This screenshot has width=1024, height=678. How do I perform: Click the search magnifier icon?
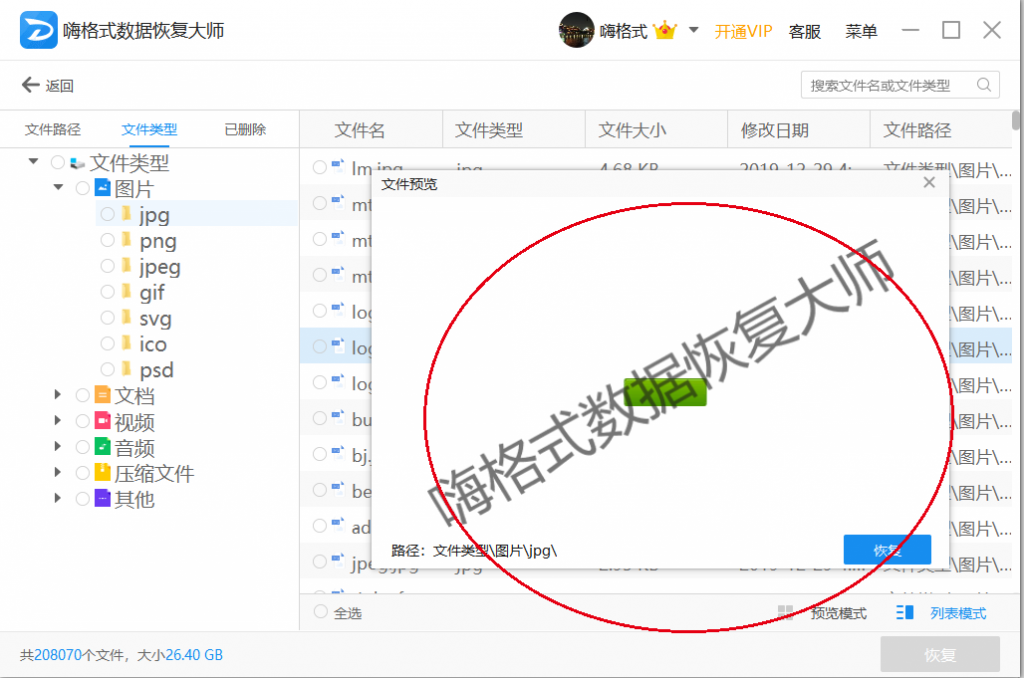tap(984, 85)
